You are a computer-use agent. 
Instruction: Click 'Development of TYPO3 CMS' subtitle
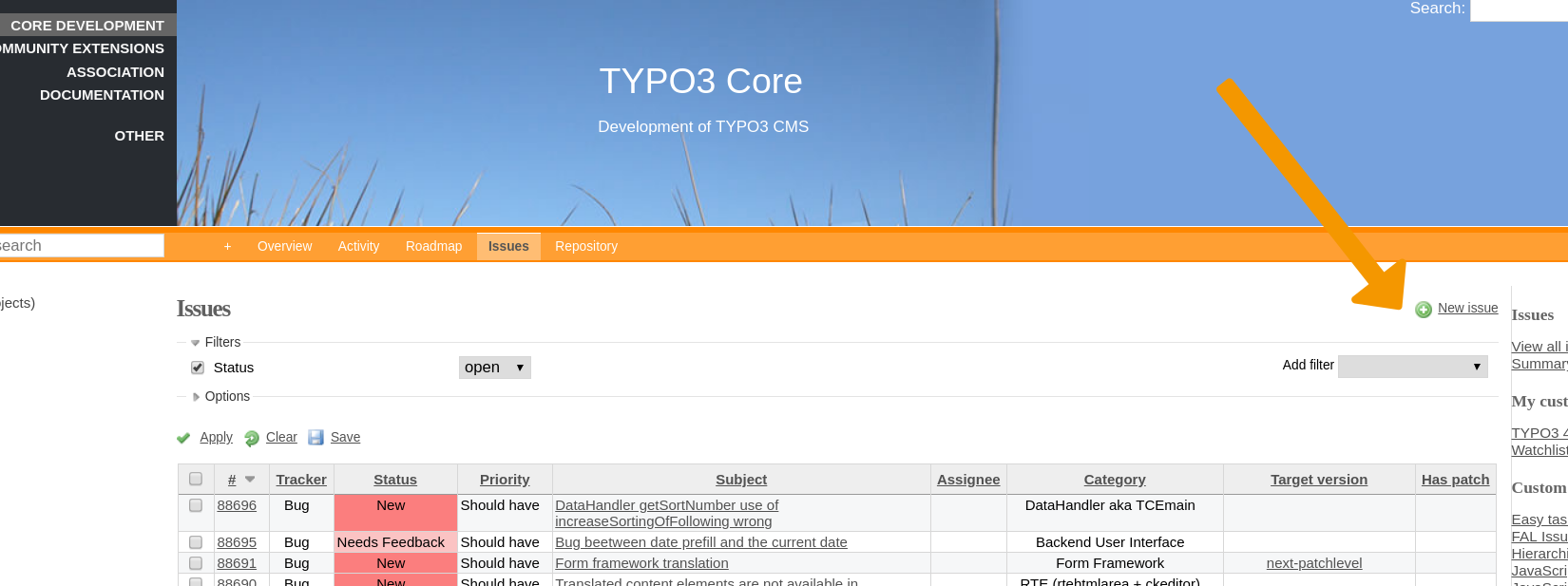[703, 126]
